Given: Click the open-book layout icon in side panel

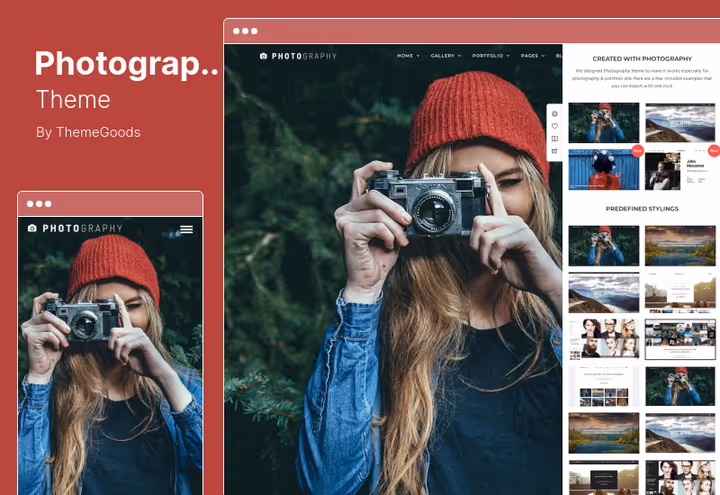Looking at the screenshot, I should coord(555,138).
